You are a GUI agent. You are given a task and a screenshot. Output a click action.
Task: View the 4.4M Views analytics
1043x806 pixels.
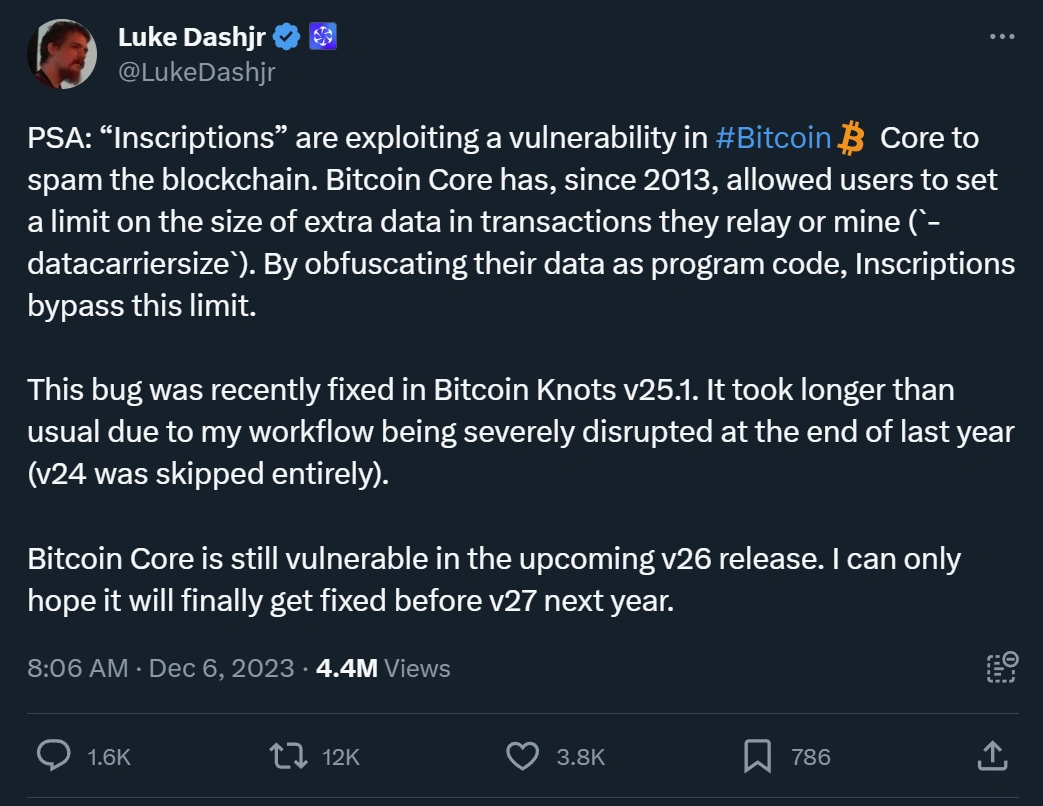click(x=382, y=668)
